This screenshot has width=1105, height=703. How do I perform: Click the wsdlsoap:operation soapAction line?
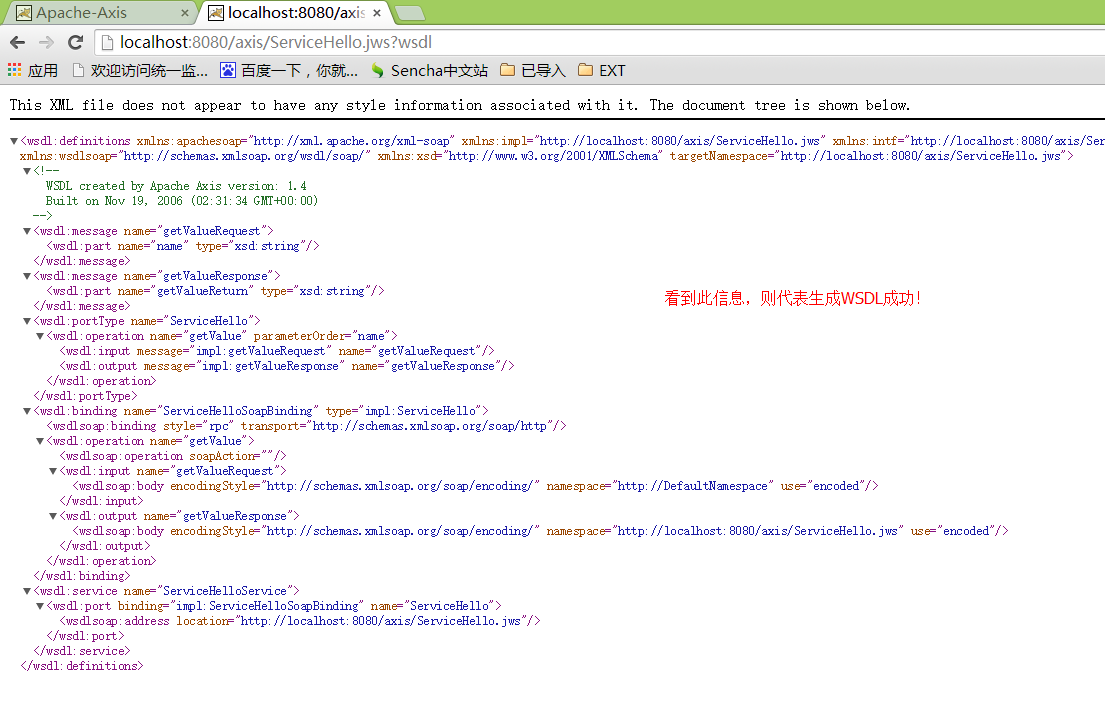(173, 456)
